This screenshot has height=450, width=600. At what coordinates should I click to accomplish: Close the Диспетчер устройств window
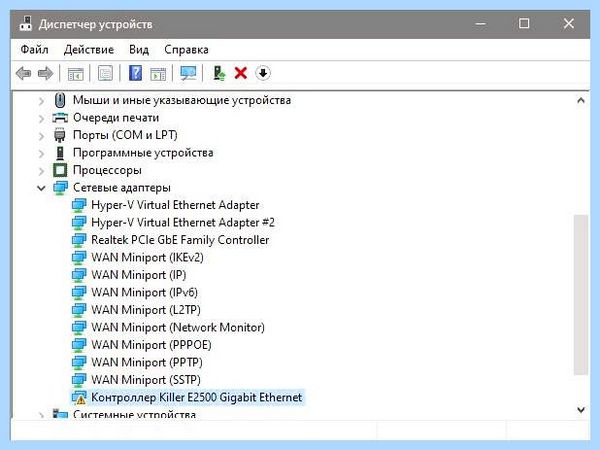[569, 24]
